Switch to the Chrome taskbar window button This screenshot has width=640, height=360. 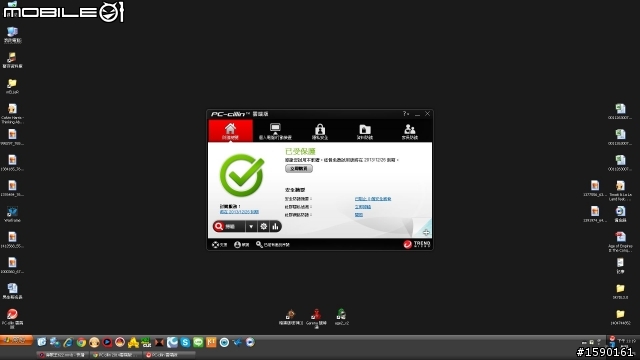click(116, 355)
